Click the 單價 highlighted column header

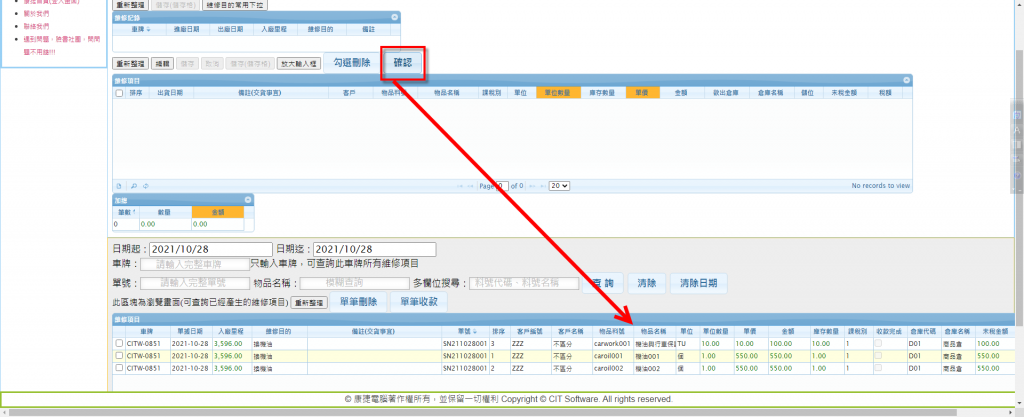coord(642,92)
